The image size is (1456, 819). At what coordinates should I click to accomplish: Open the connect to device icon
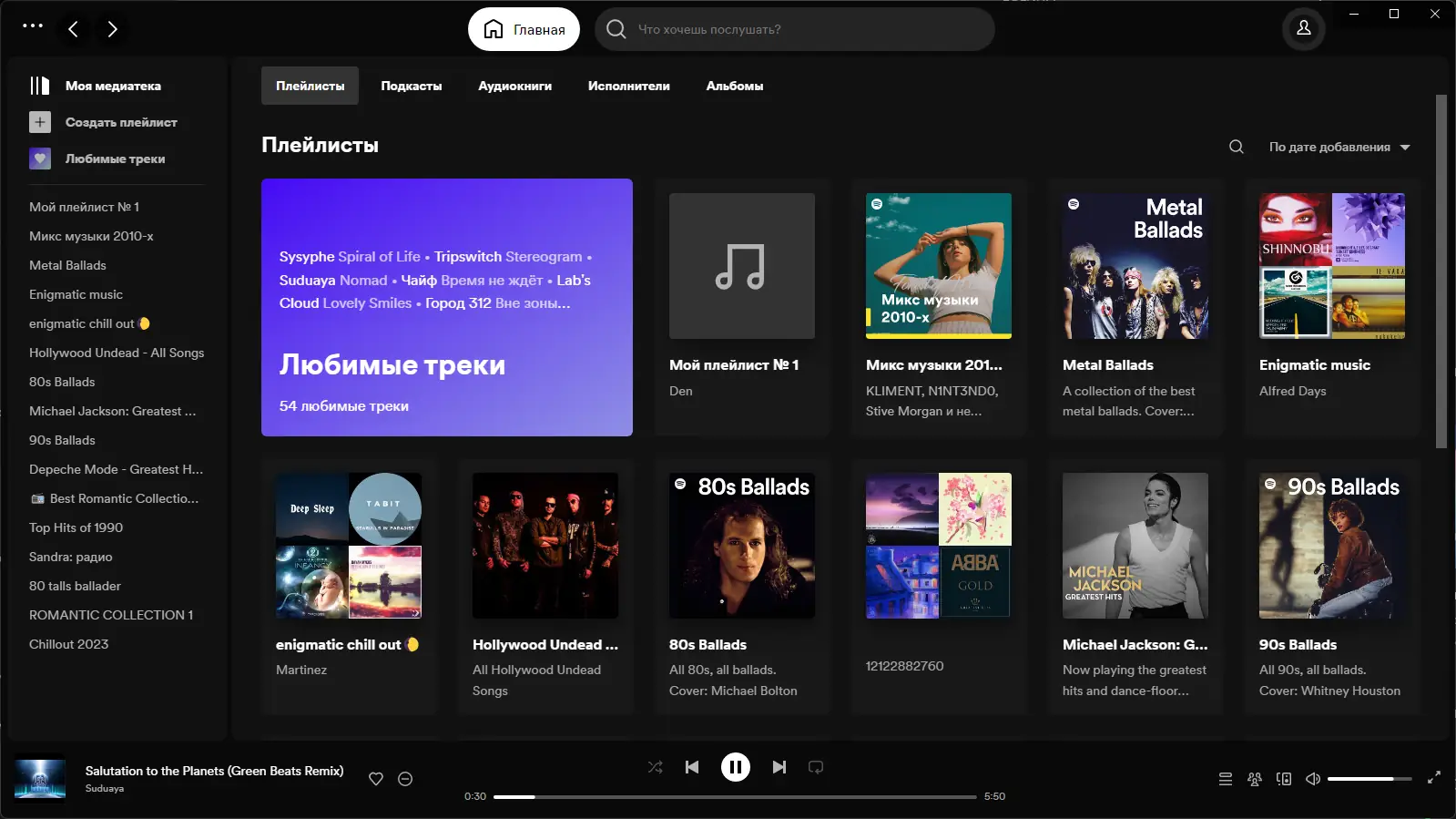click(x=1284, y=779)
